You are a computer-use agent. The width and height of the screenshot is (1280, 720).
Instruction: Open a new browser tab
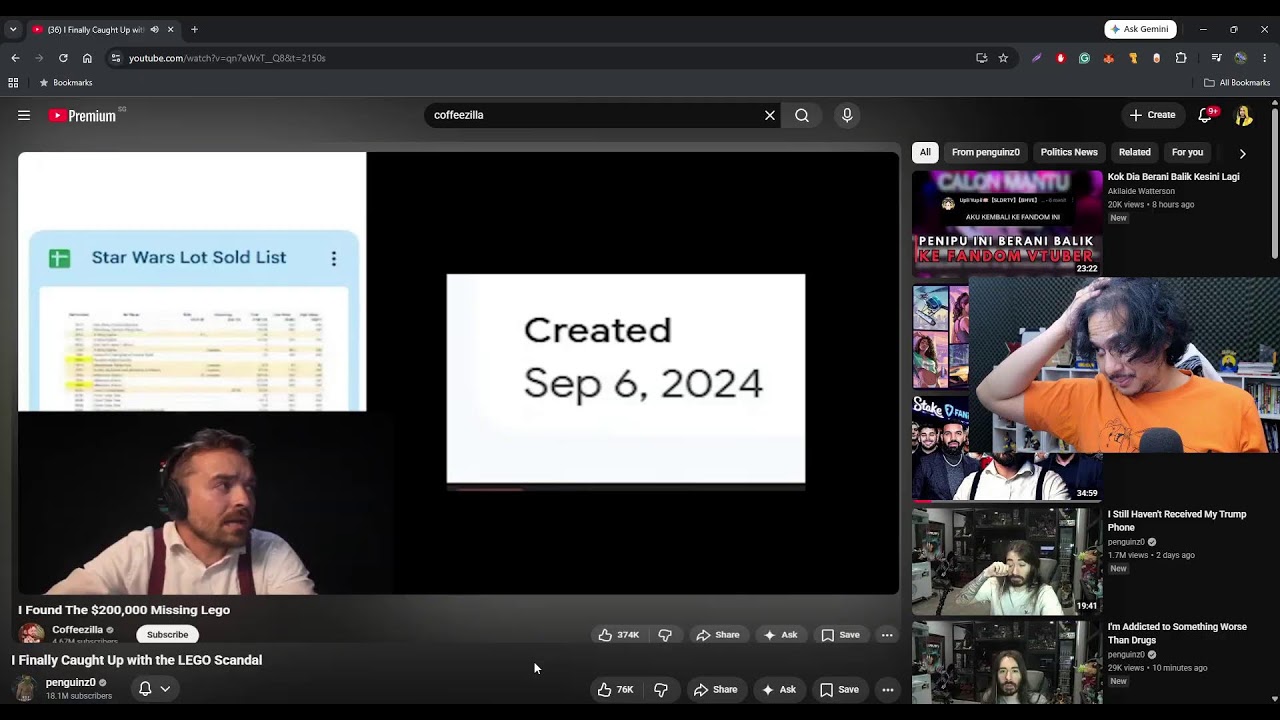194,29
